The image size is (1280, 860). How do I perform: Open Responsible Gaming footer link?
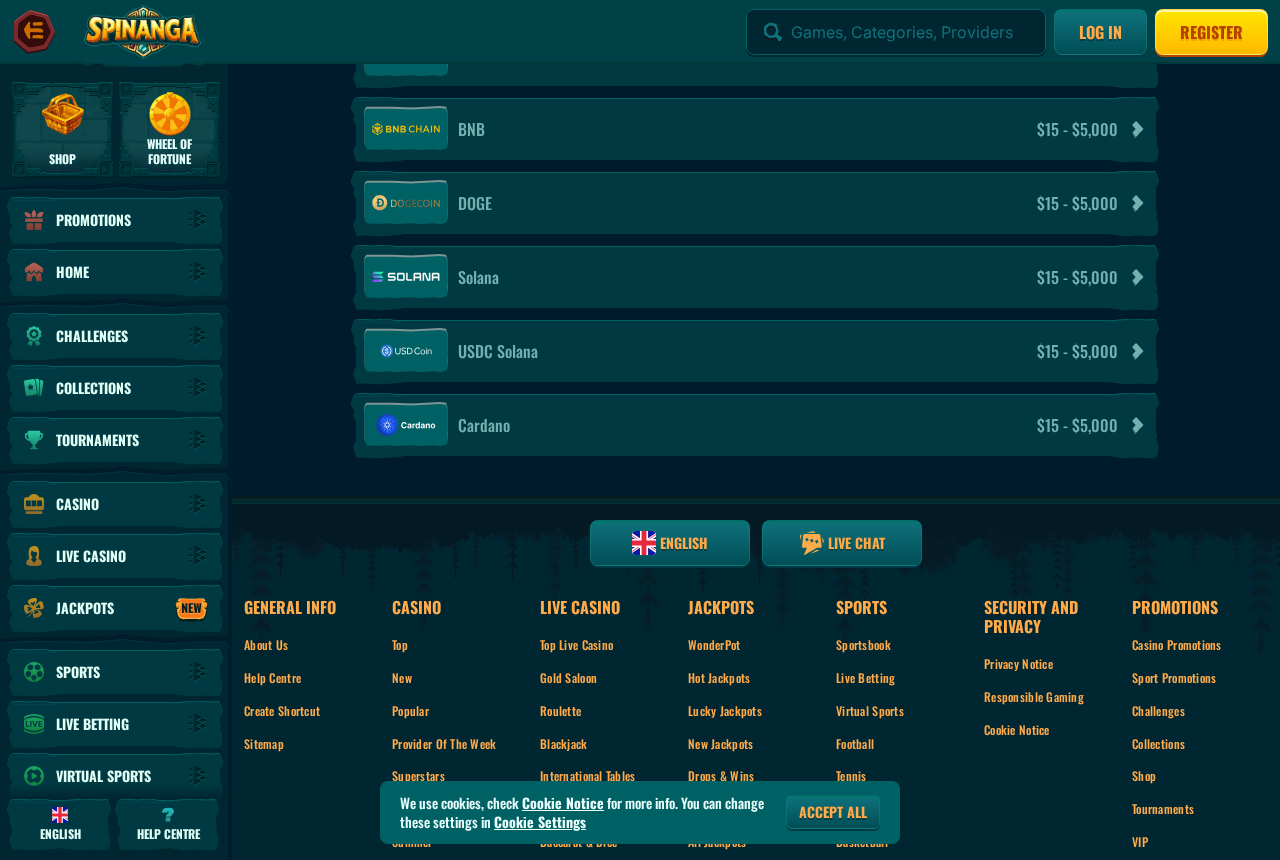click(1034, 697)
